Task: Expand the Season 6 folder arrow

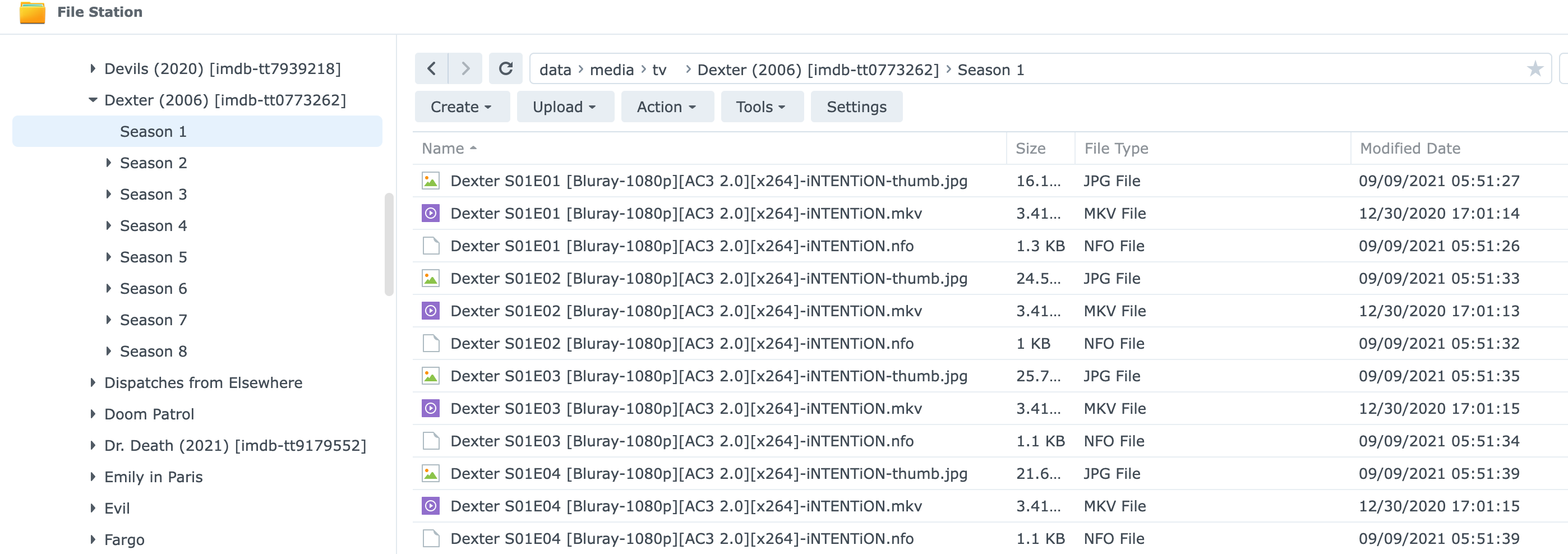Action: (108, 289)
